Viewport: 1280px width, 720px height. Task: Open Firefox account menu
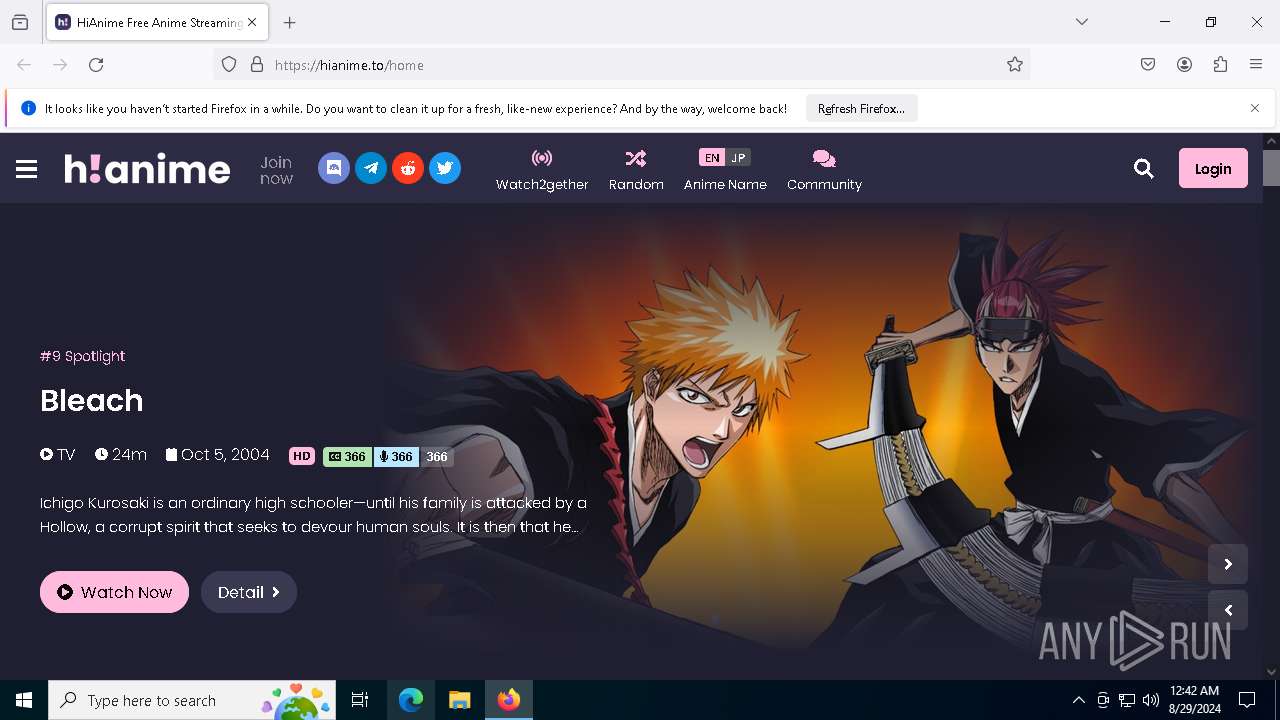[1184, 65]
